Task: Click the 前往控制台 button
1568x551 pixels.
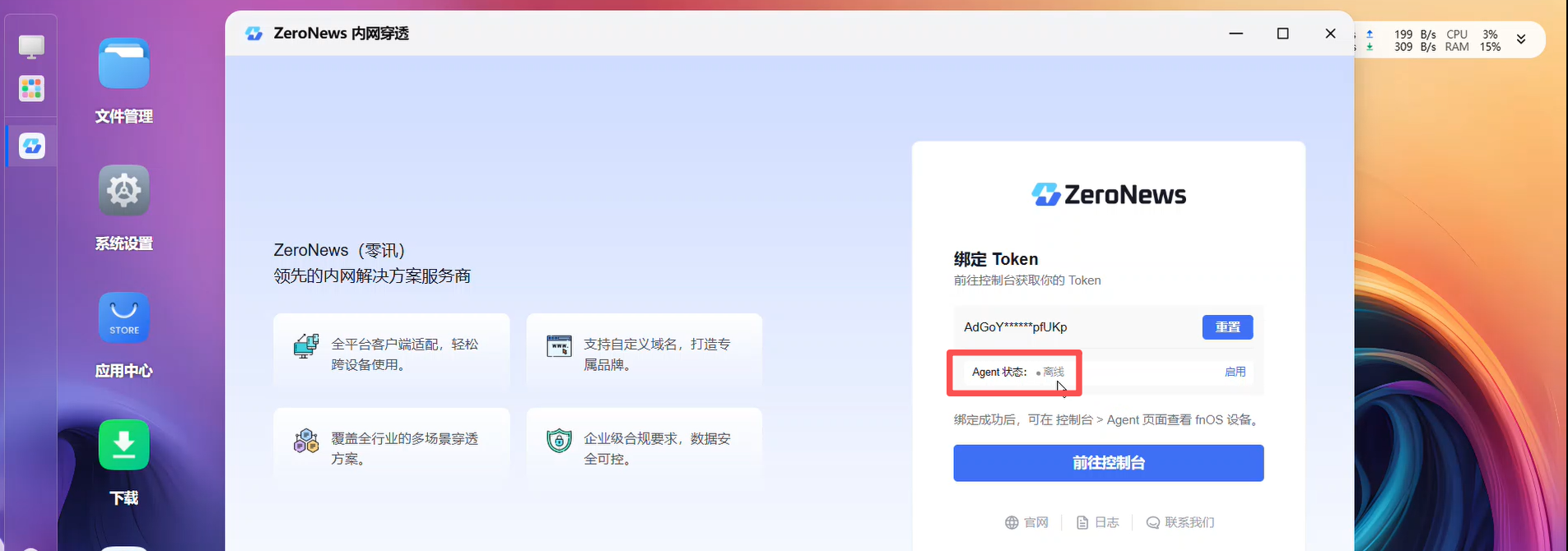Action: [1108, 463]
